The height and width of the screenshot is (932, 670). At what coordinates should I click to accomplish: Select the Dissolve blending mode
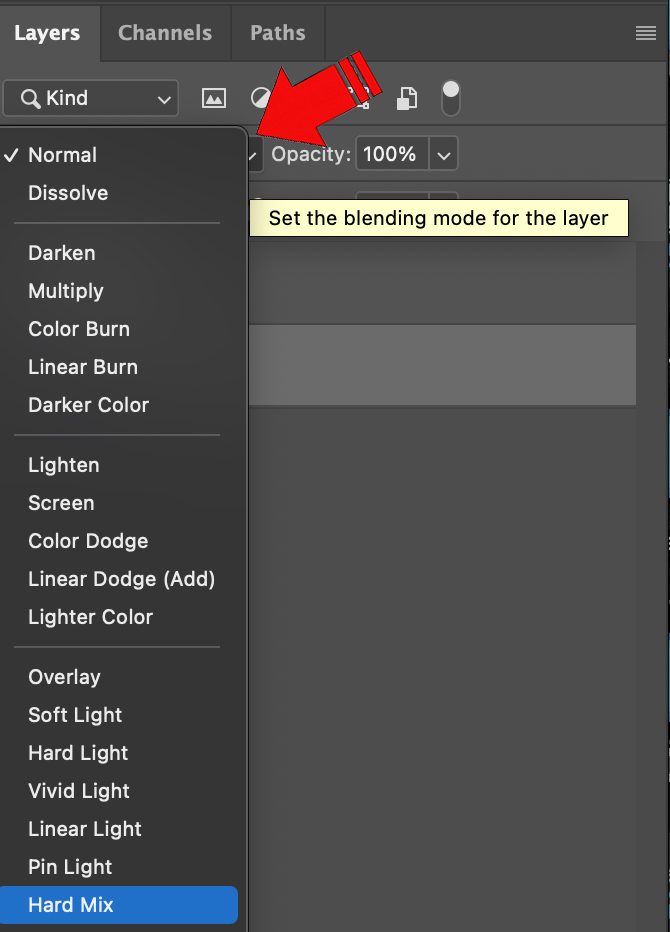67,193
